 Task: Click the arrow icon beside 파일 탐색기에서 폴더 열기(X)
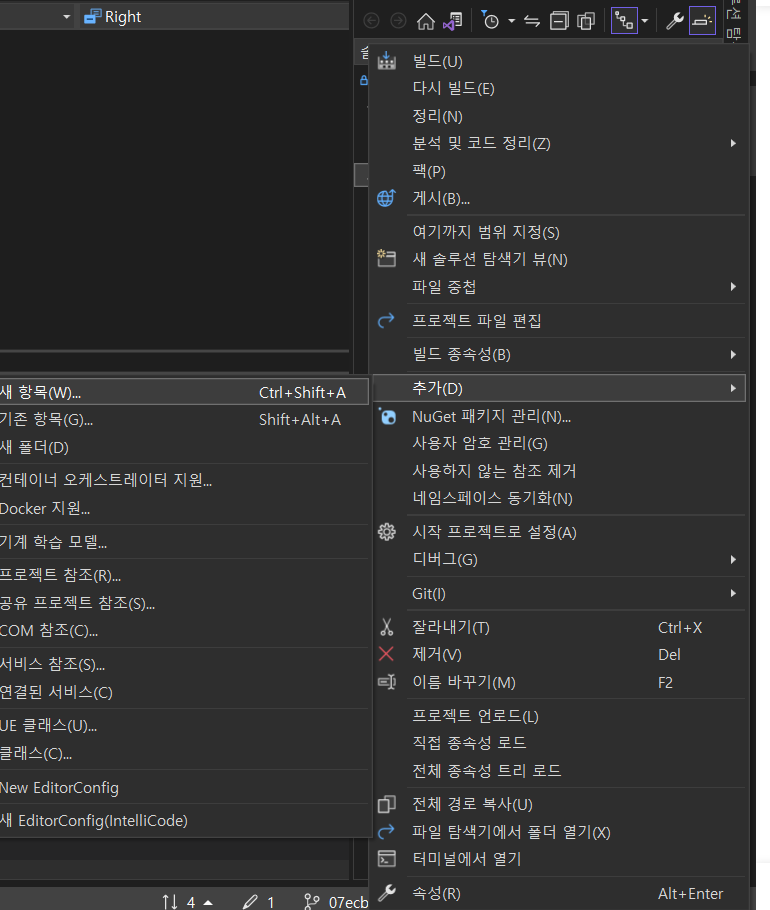[x=386, y=832]
